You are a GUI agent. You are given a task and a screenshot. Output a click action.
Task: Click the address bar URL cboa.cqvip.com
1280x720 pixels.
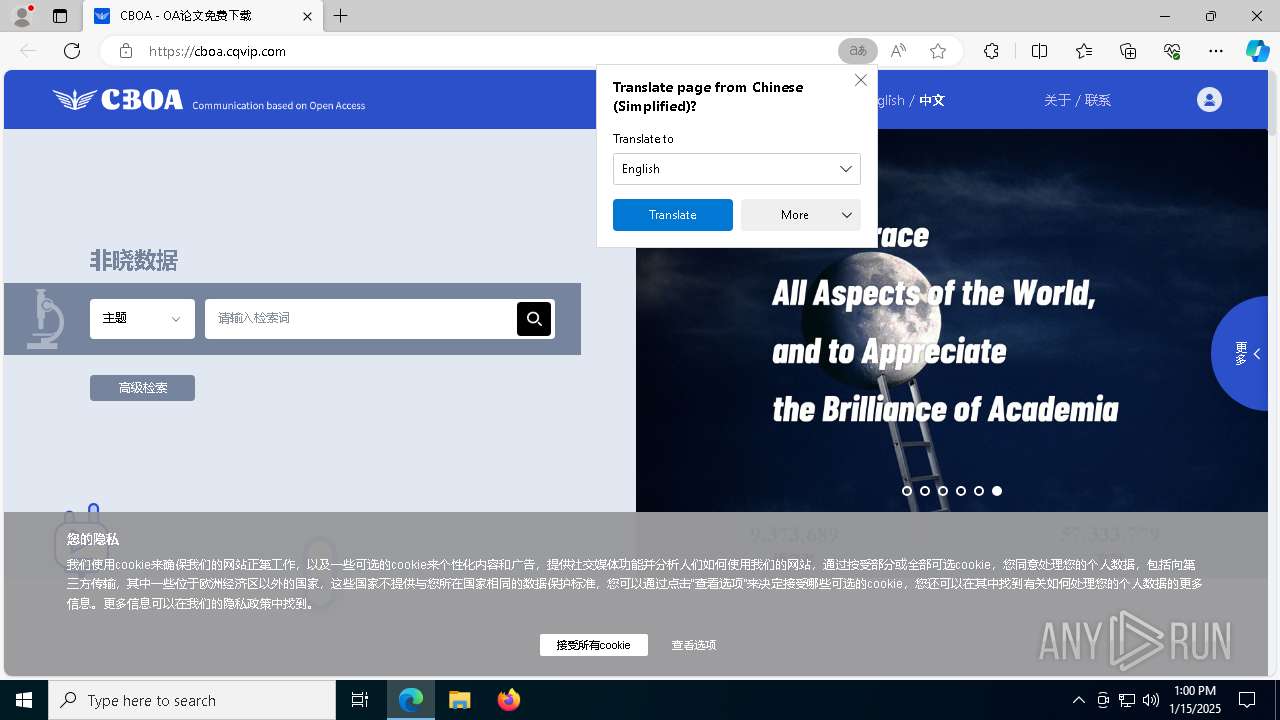pos(217,51)
